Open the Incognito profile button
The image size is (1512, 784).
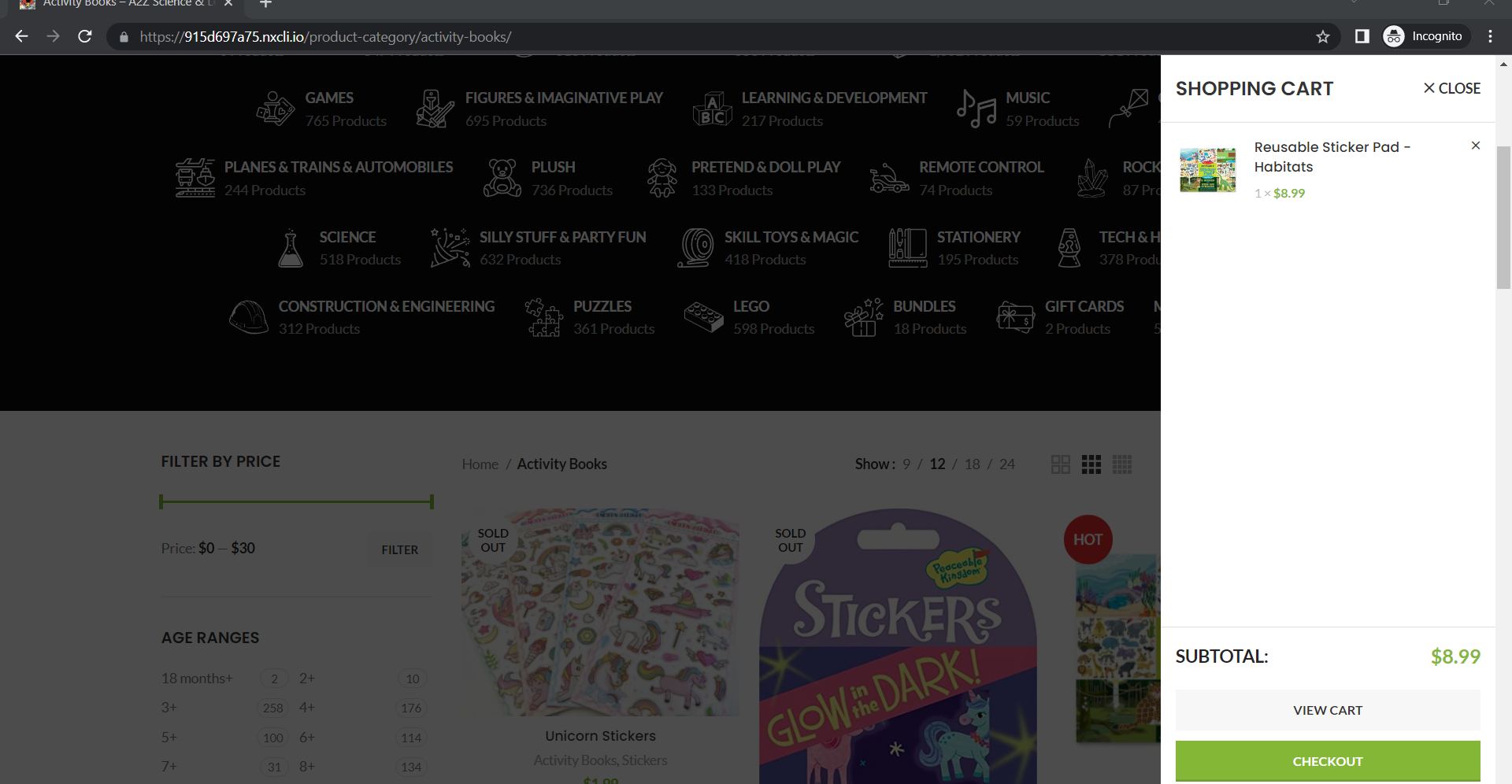tap(1426, 36)
